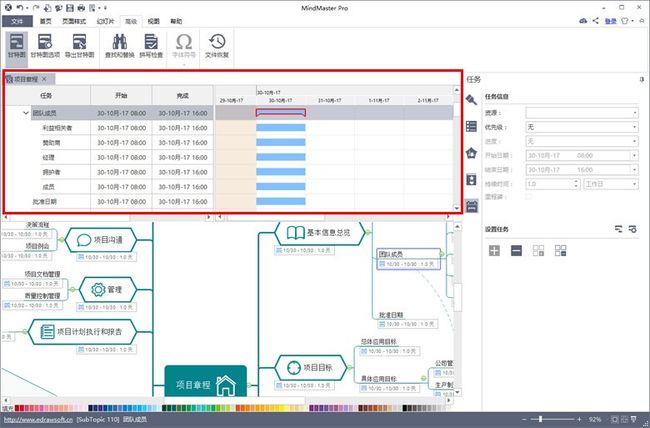This screenshot has height=428, width=650.
Task: Switch to the 页面样式 page style tab
Action: (x=74, y=21)
